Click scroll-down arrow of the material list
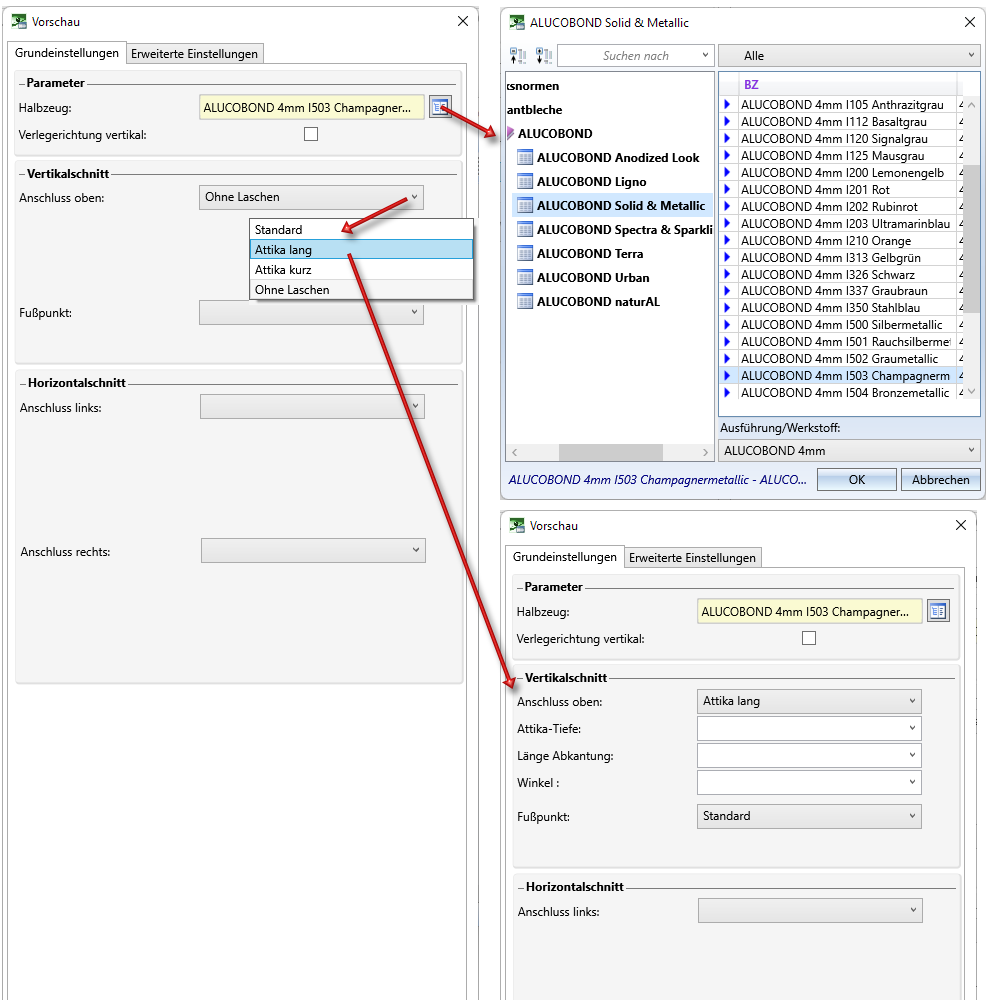Screen dimensions: 1000x1000 pyautogui.click(x=971, y=392)
